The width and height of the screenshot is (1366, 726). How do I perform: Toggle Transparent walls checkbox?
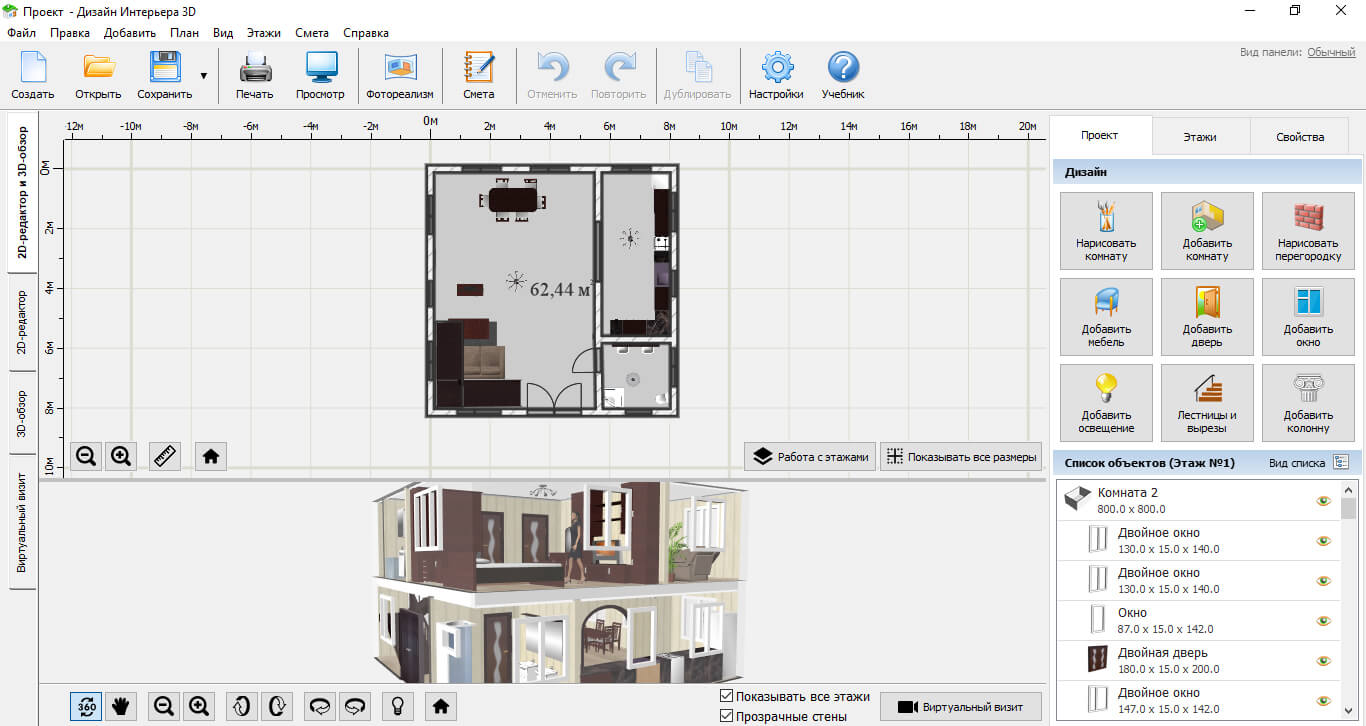(727, 716)
